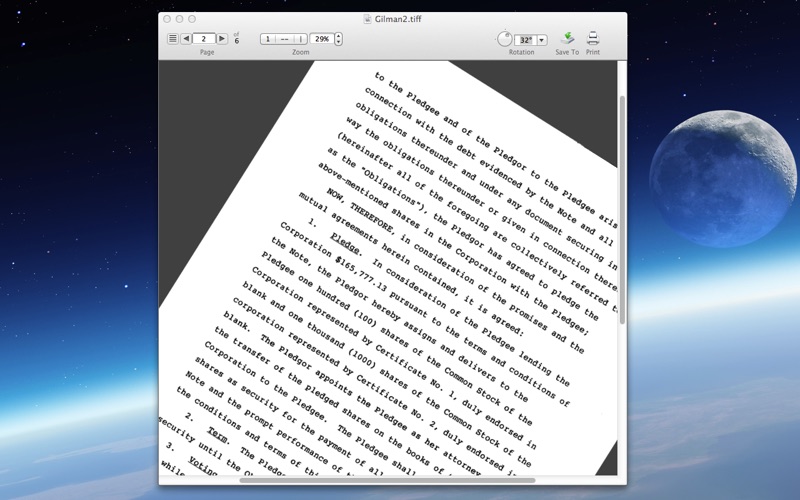The width and height of the screenshot is (800, 500).
Task: Click the horizontal scrollbar thumb
Action: (x=387, y=480)
